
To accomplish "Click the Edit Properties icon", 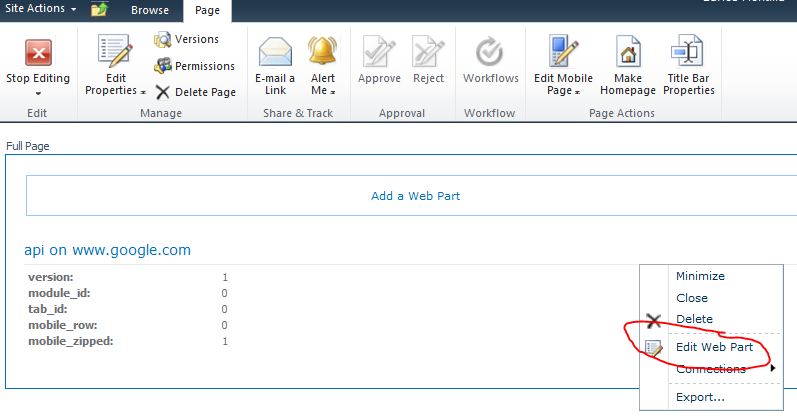I will coord(114,51).
